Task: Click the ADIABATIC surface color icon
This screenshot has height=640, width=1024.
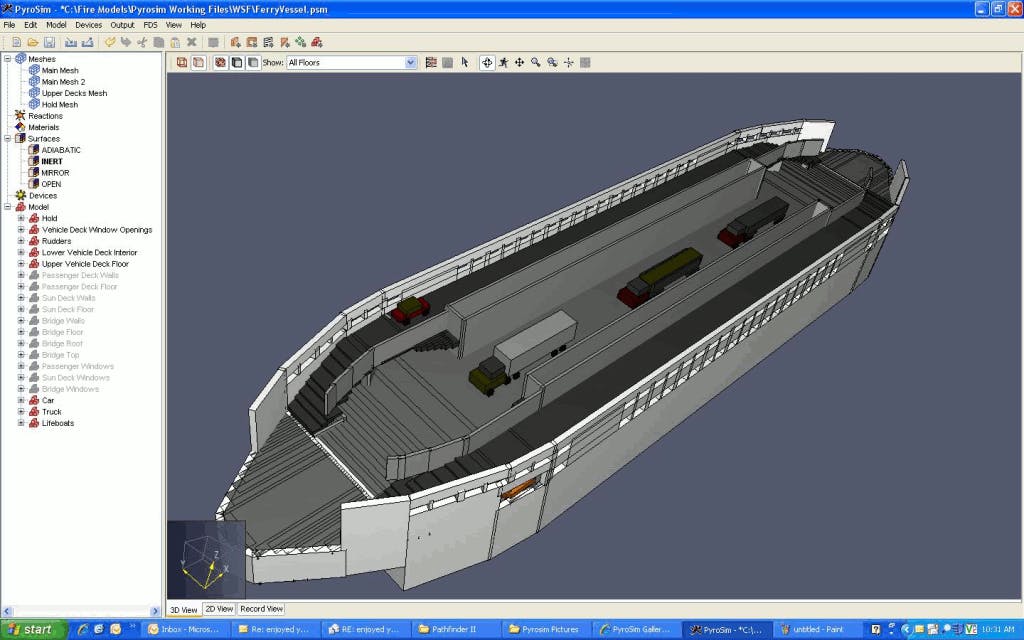Action: point(34,150)
